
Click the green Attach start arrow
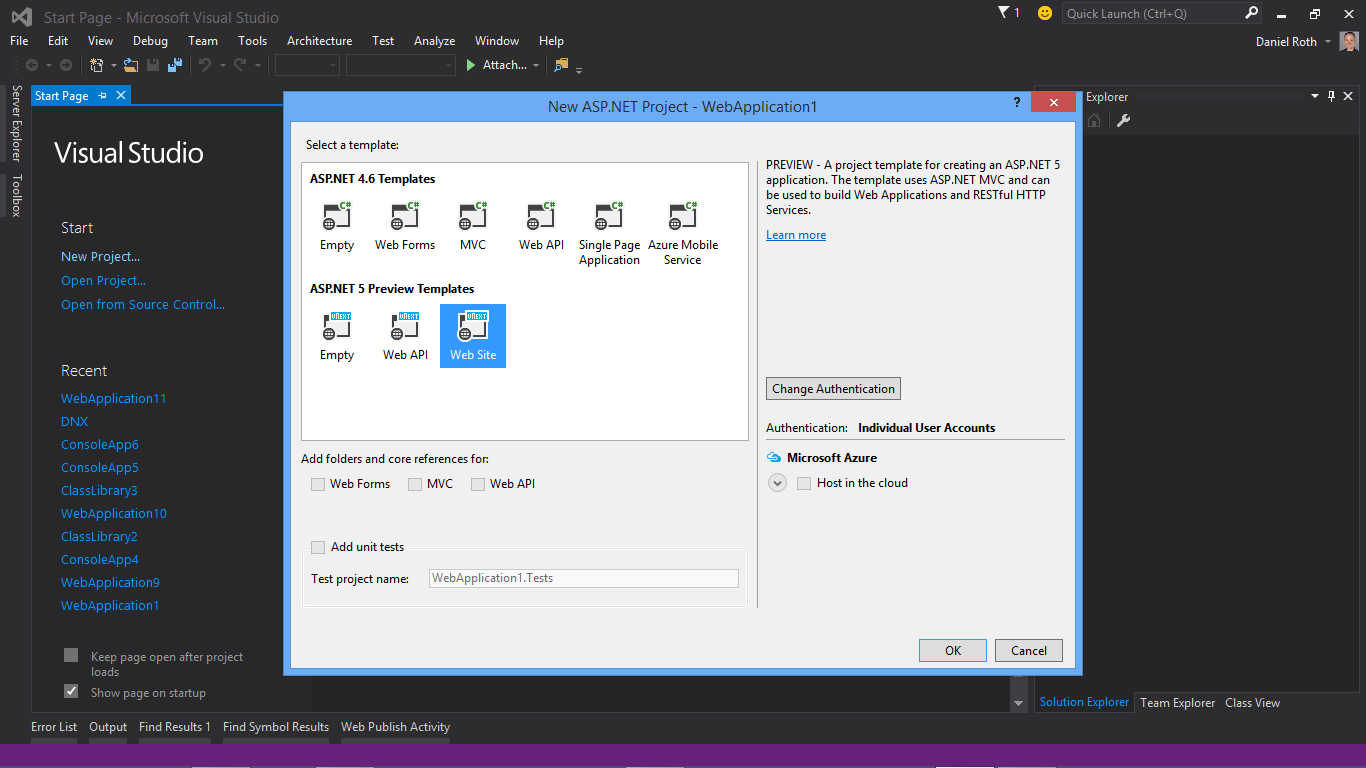(x=471, y=65)
